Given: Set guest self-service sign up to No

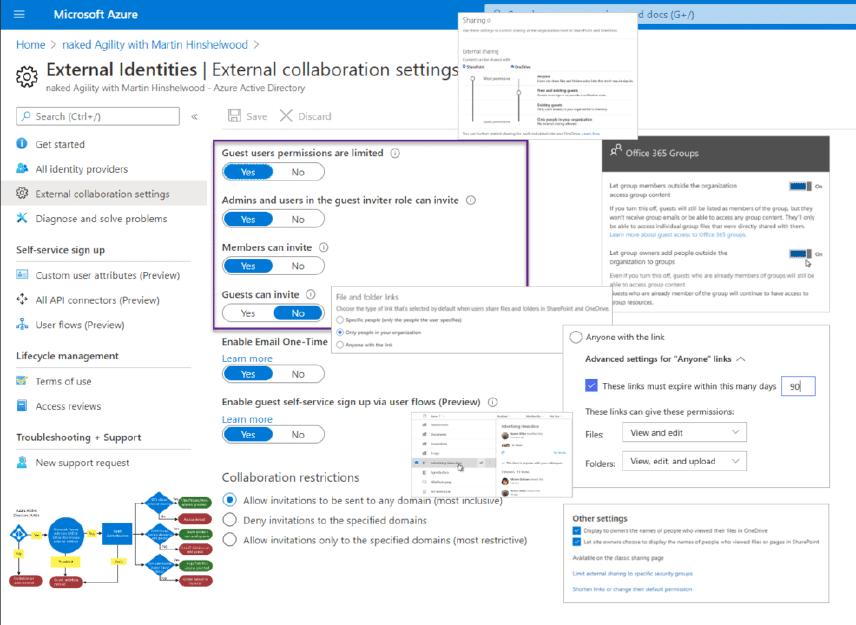Looking at the screenshot, I should point(298,435).
